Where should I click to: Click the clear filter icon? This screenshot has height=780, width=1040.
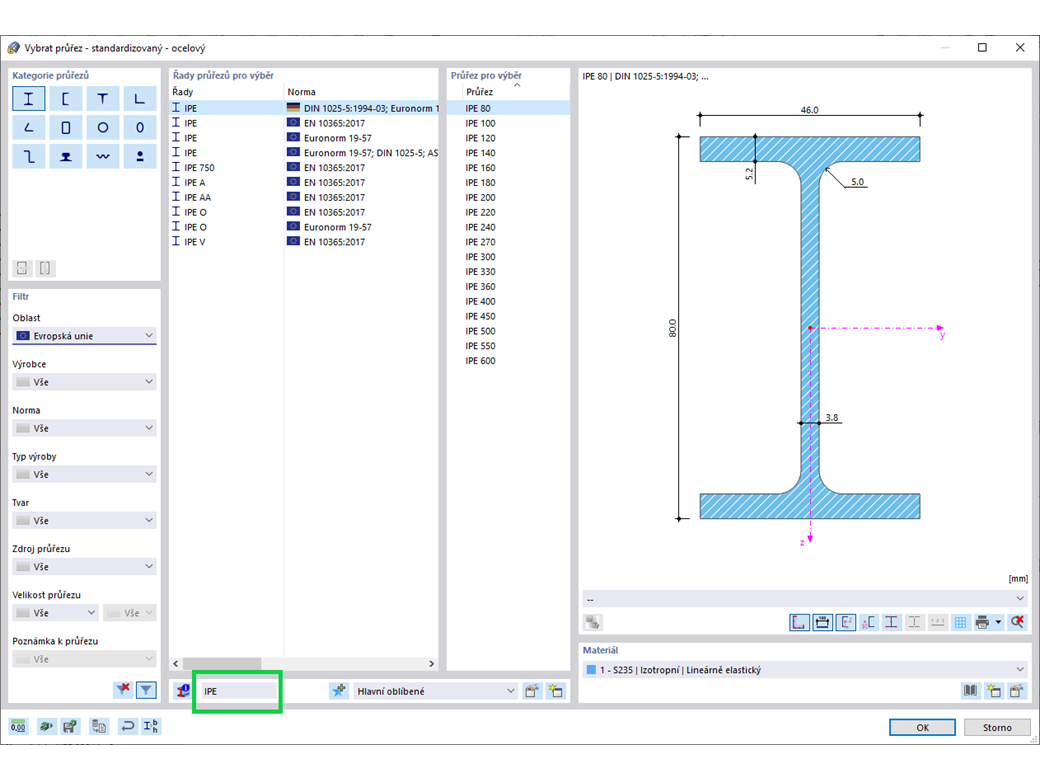click(x=123, y=690)
